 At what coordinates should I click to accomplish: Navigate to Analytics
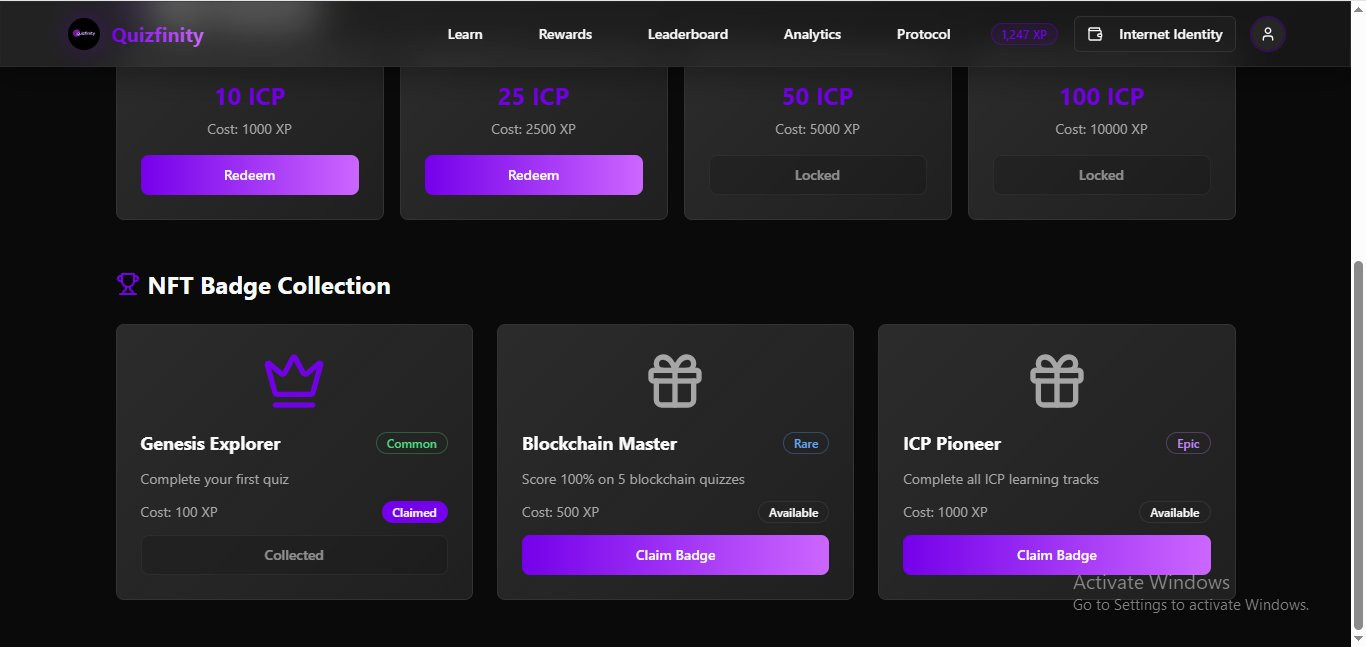(812, 34)
